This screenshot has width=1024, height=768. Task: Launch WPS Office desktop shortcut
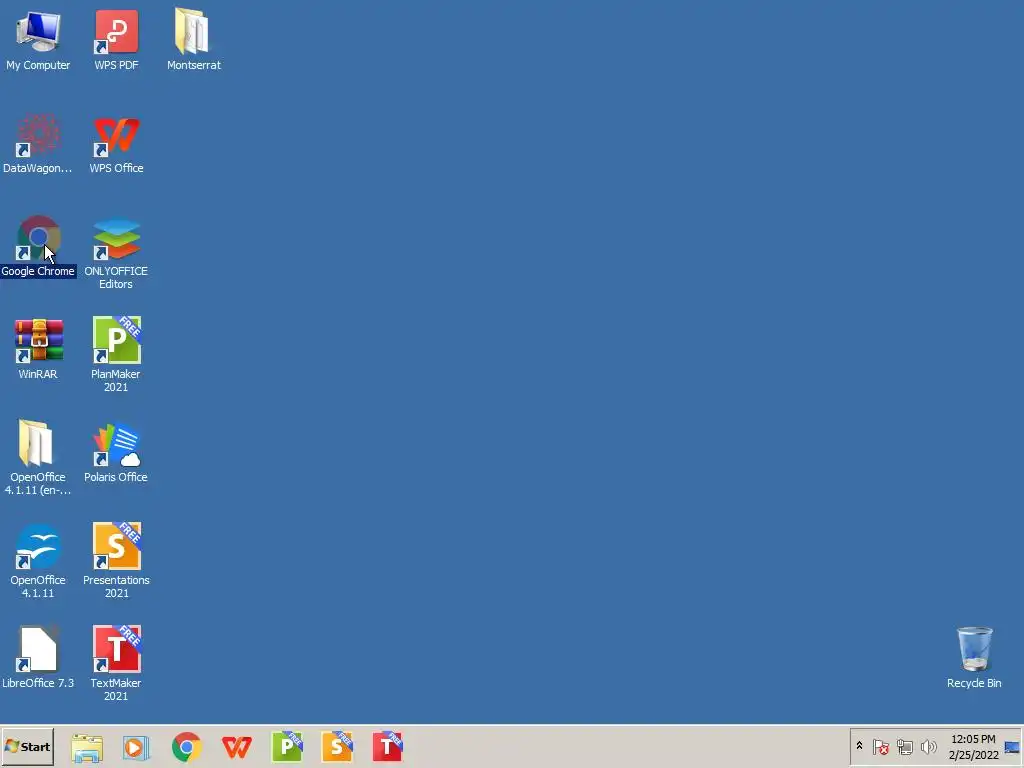[x=116, y=143]
